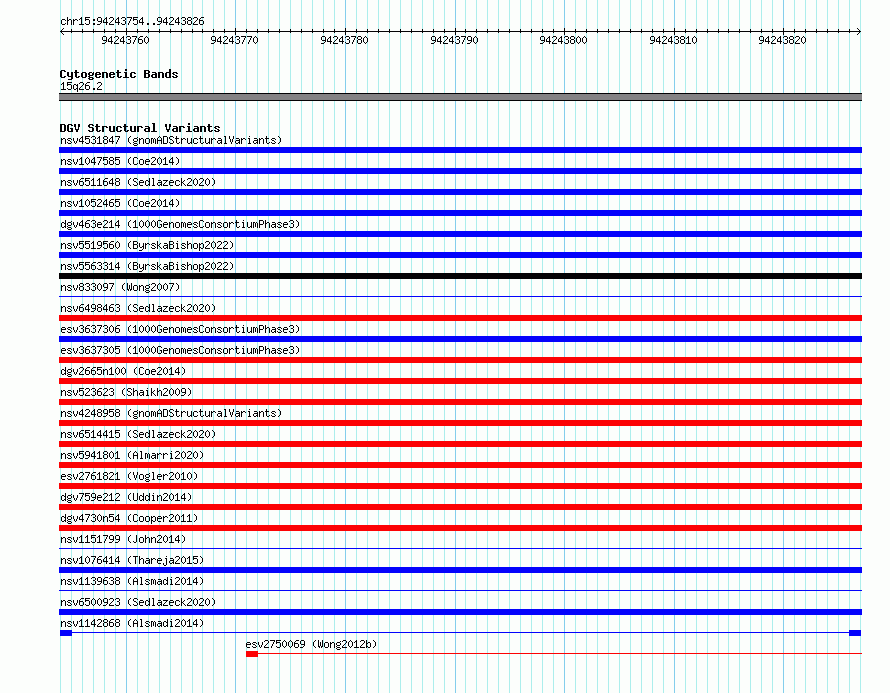Viewport: 890px width, 693px height.
Task: Select the nsv833097 (Wong2007) label
Action: click(x=120, y=287)
